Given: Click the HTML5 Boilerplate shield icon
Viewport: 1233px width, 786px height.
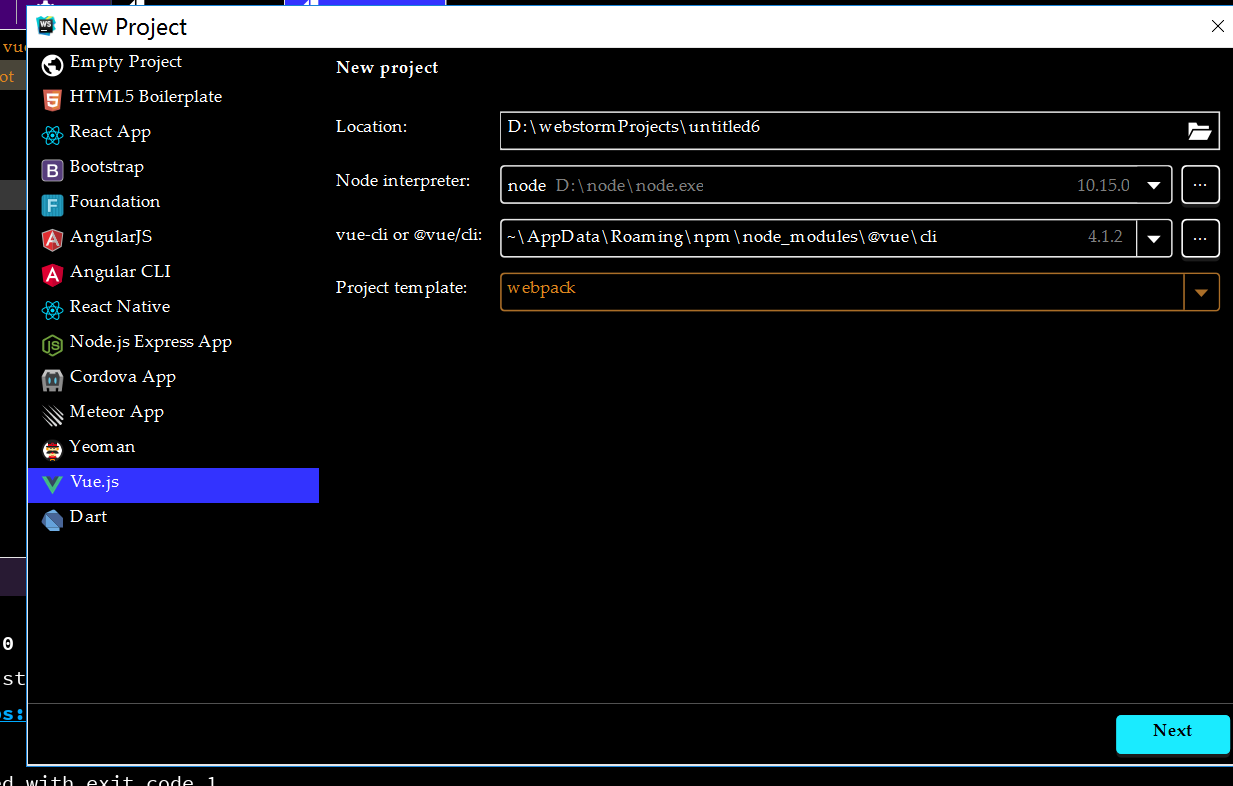Looking at the screenshot, I should click(53, 100).
